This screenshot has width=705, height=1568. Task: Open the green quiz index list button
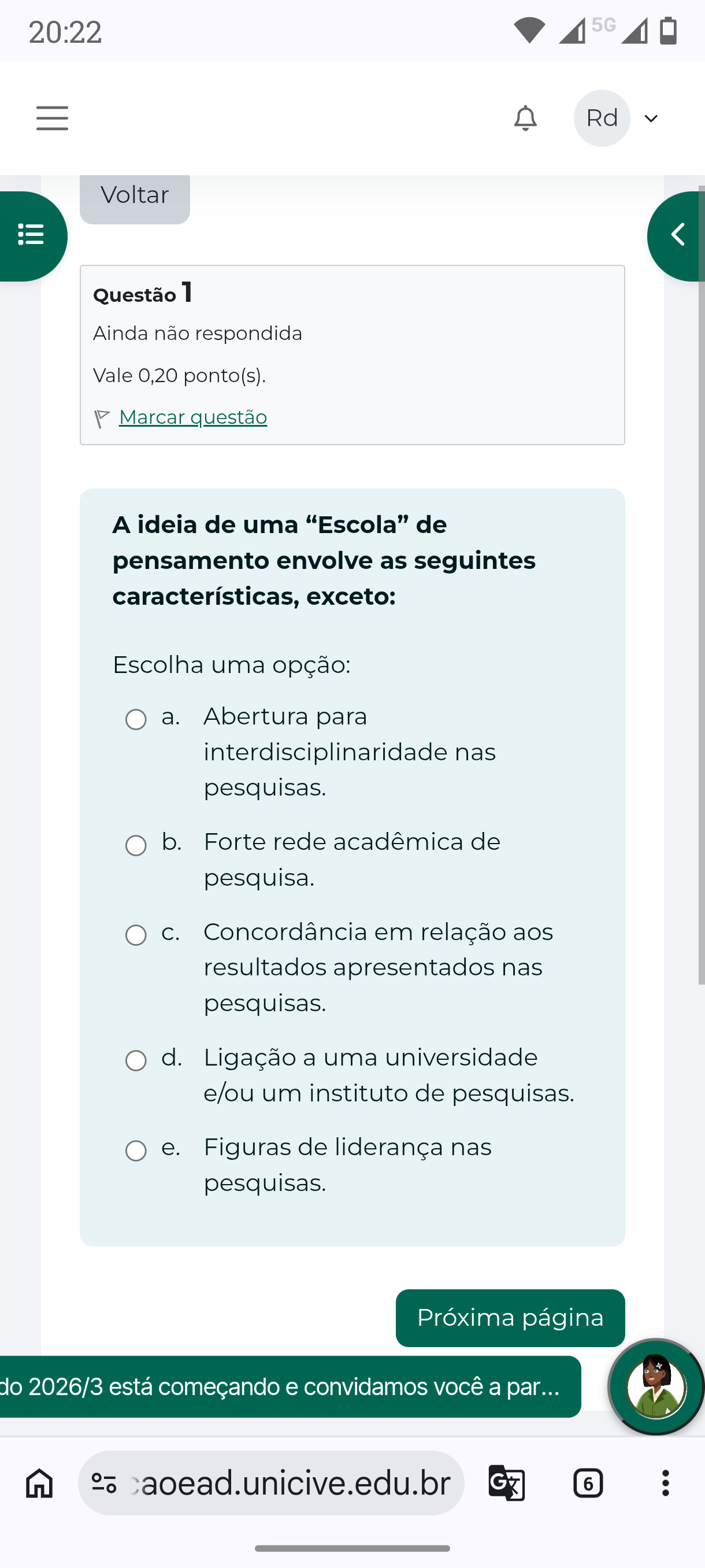[31, 235]
